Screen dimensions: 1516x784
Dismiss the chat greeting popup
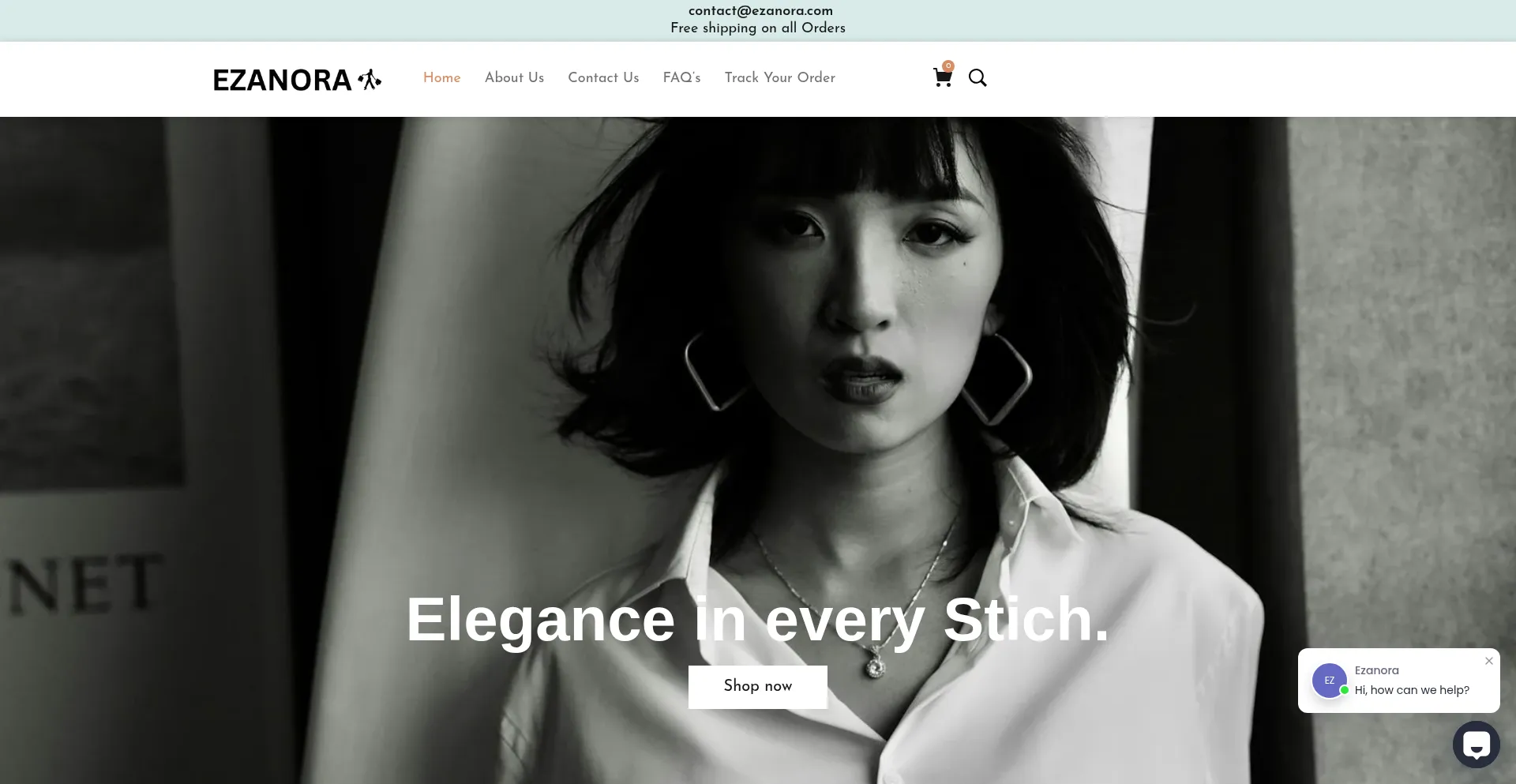coord(1489,661)
